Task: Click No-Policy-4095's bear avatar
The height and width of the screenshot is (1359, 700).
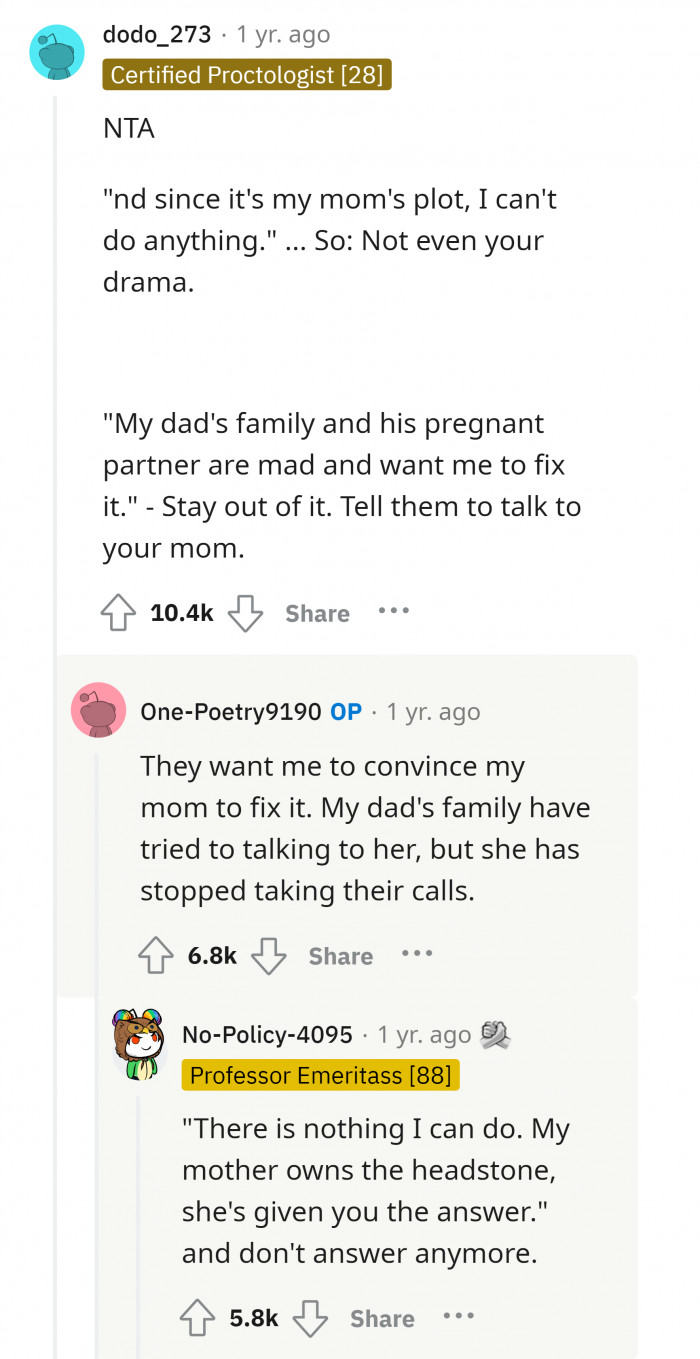Action: coord(139,1044)
